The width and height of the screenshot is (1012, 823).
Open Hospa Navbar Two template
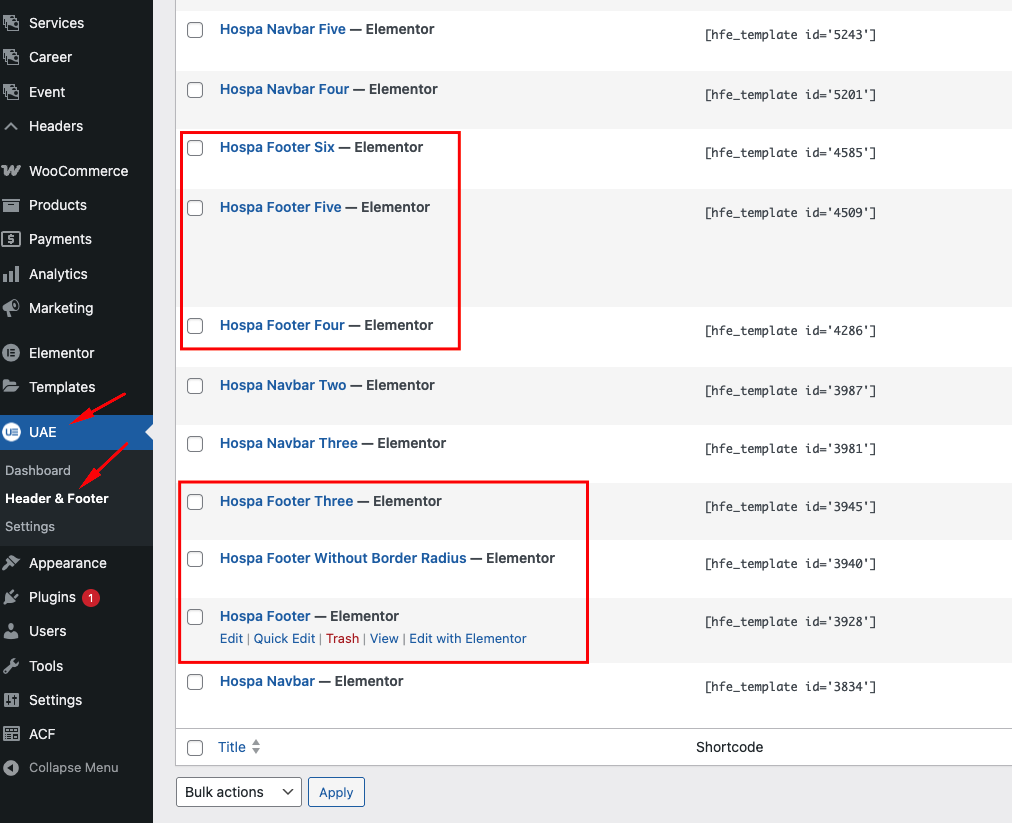pos(283,385)
